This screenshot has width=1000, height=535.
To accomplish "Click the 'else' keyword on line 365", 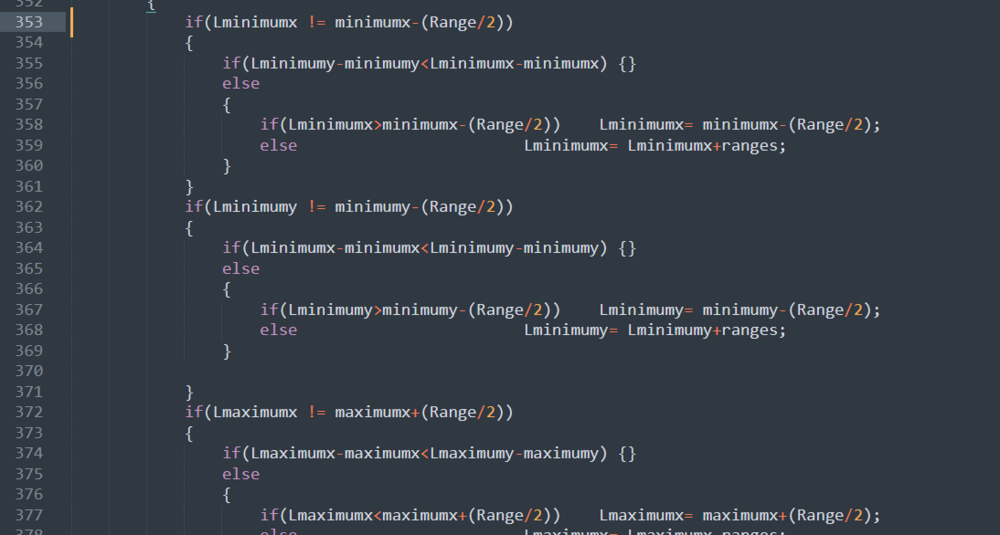I will pyautogui.click(x=241, y=268).
